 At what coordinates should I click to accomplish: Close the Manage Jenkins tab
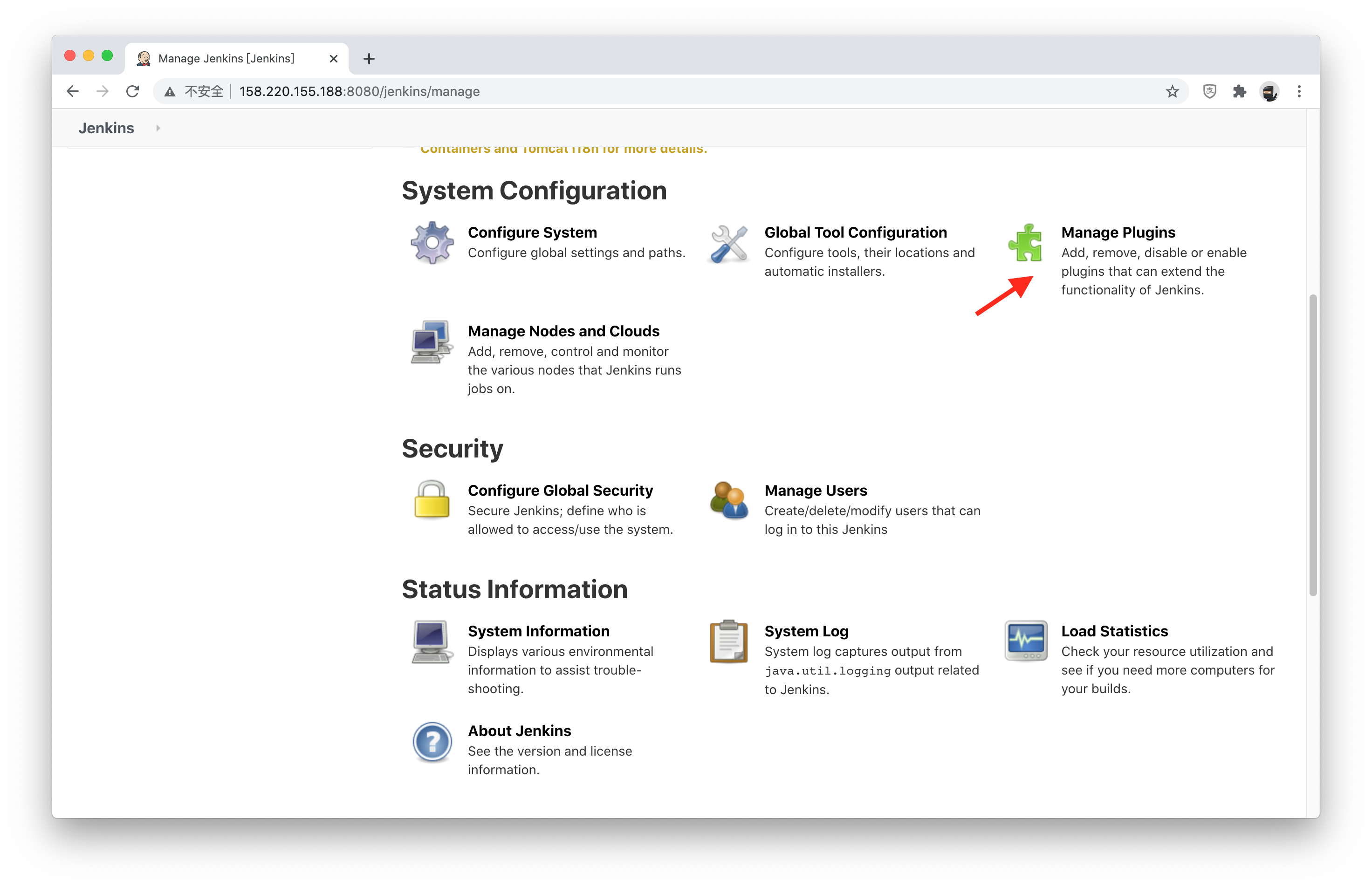(x=333, y=58)
